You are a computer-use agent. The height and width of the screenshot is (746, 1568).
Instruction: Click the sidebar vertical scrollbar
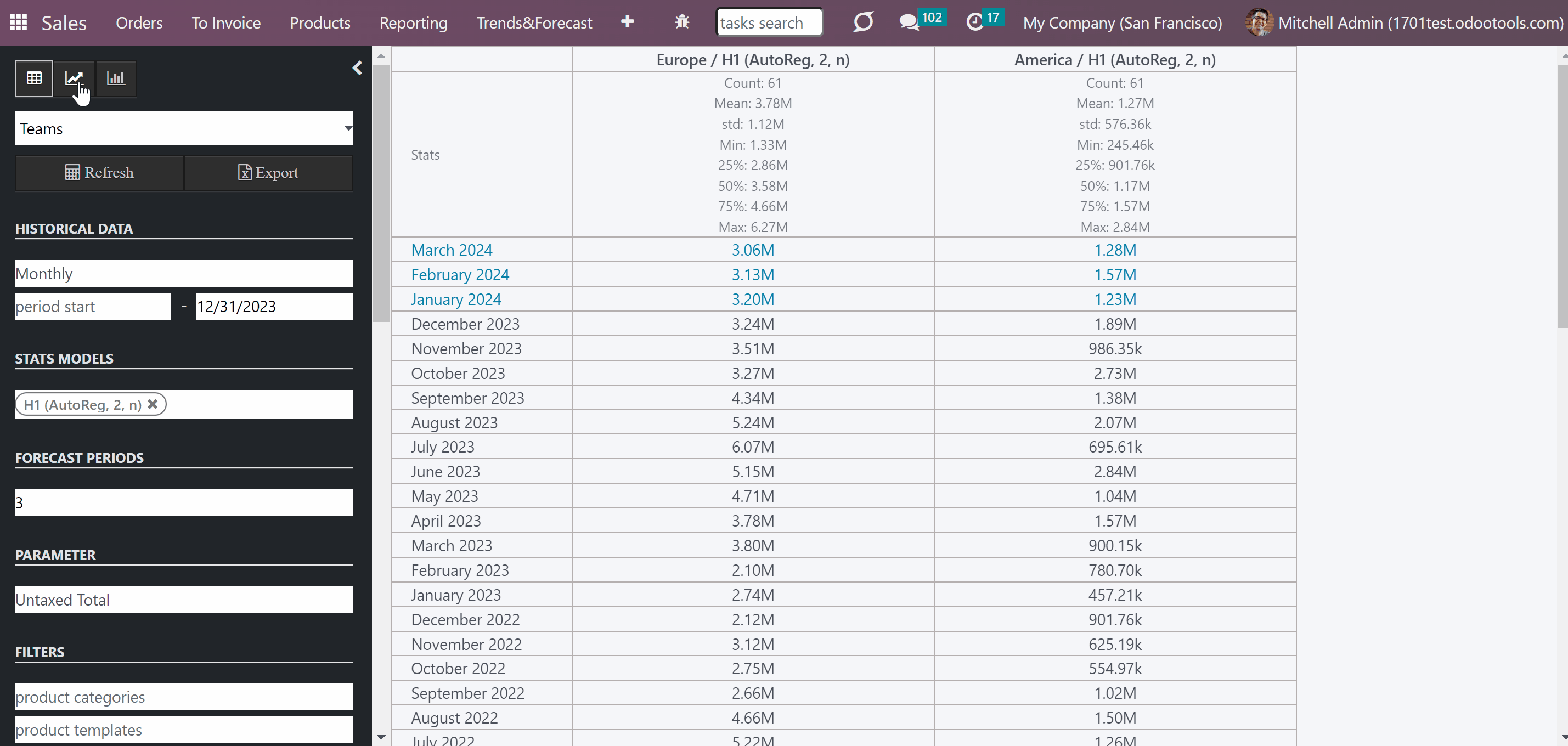click(x=381, y=193)
